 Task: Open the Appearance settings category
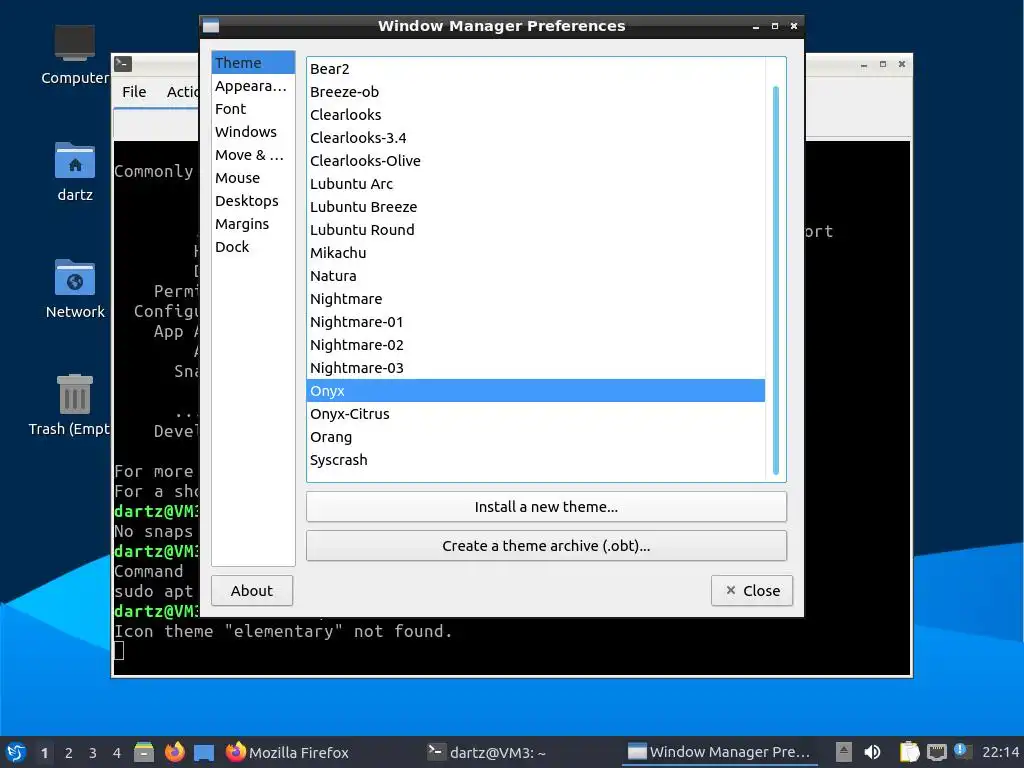253,86
